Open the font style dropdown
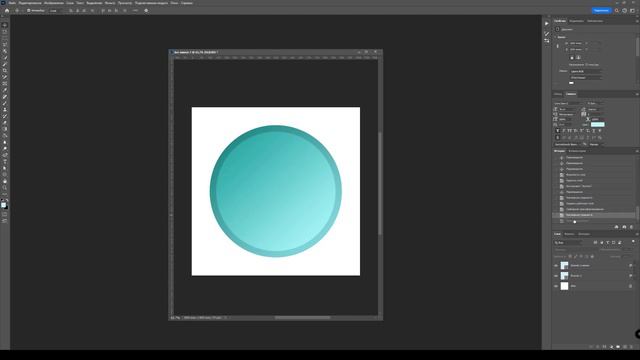Screen dimensions: 640x360 point(595,104)
